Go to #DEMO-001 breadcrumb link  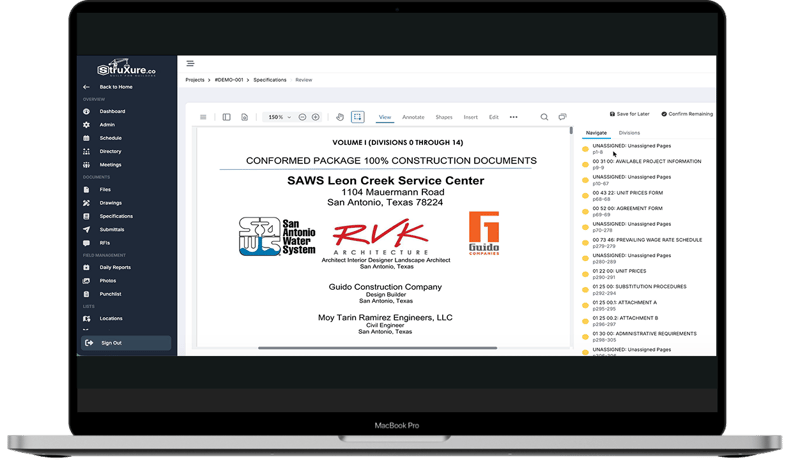(x=229, y=80)
